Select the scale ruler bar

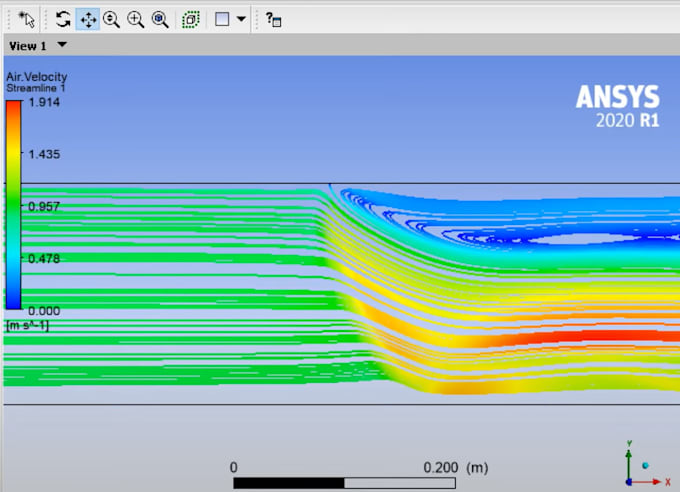[344, 483]
